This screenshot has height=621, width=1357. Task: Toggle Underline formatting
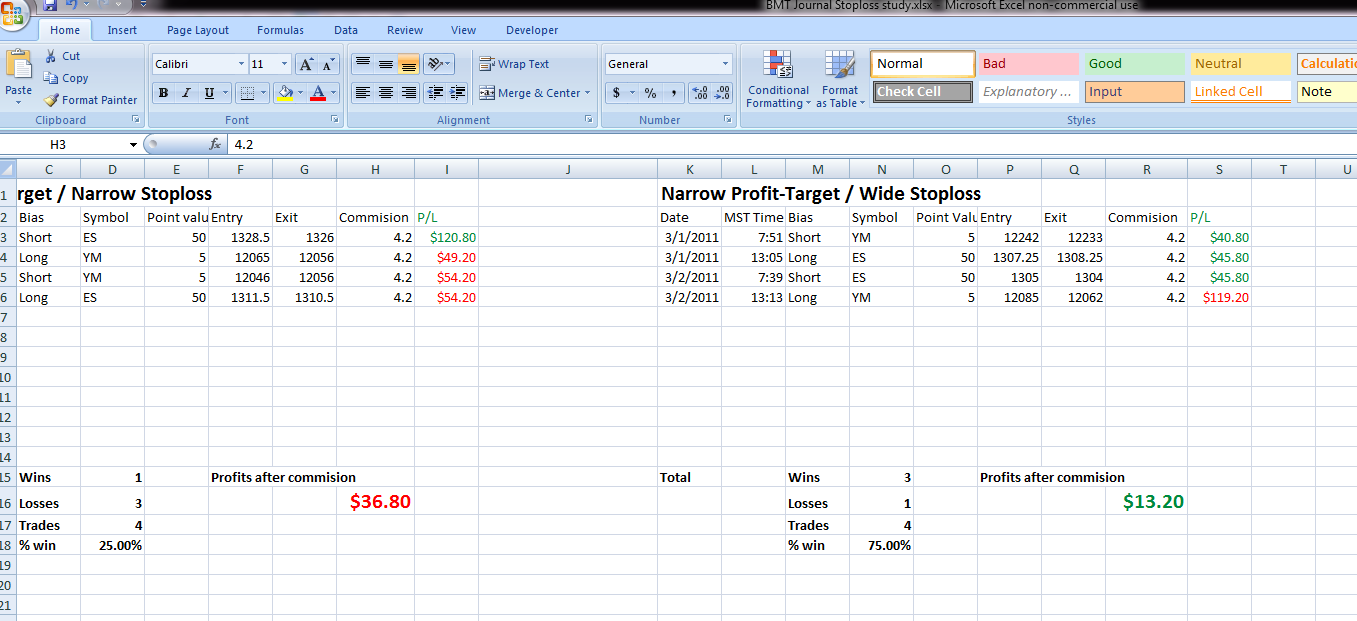coord(209,93)
